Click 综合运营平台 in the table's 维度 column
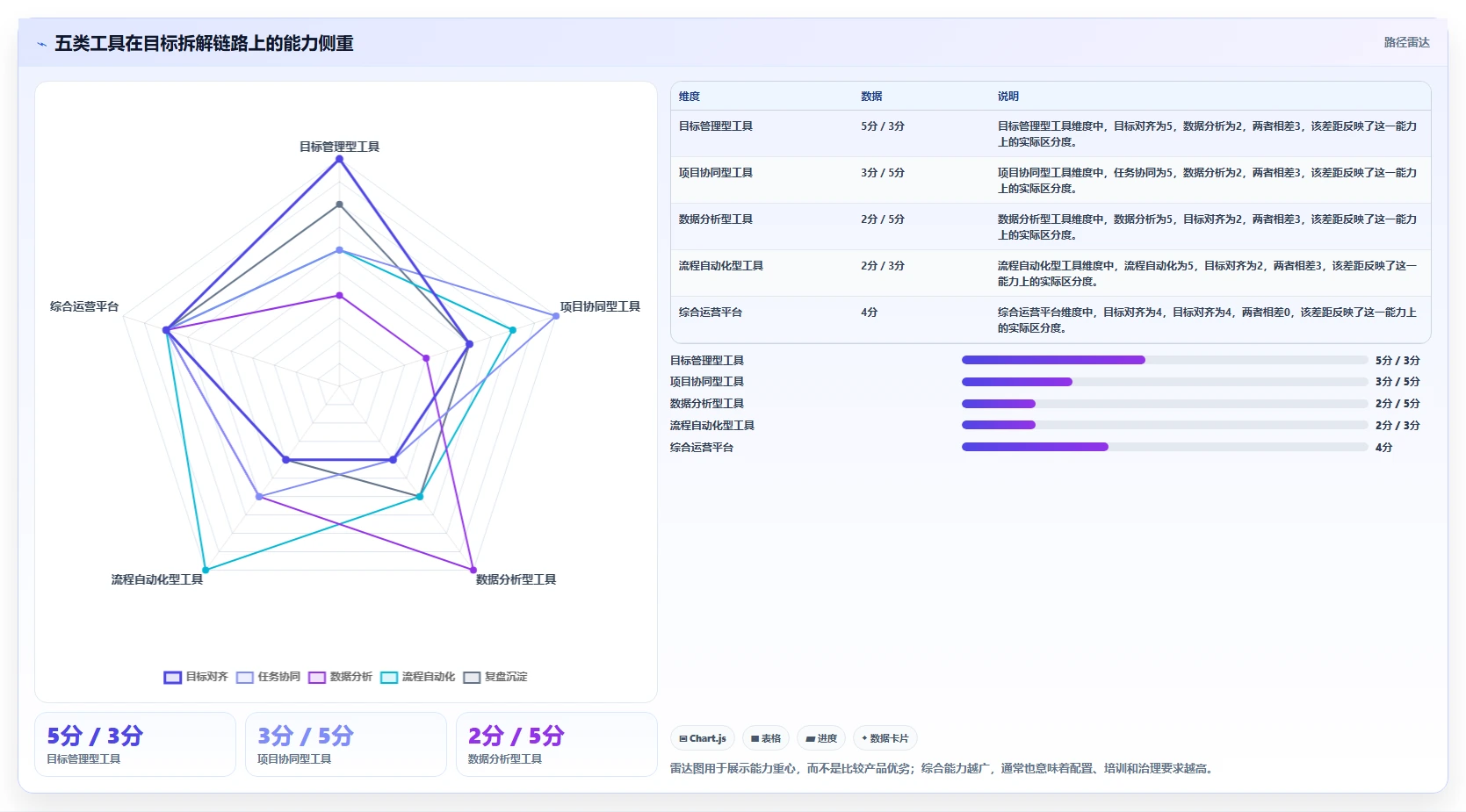This screenshot has height=812, width=1466. (x=711, y=313)
